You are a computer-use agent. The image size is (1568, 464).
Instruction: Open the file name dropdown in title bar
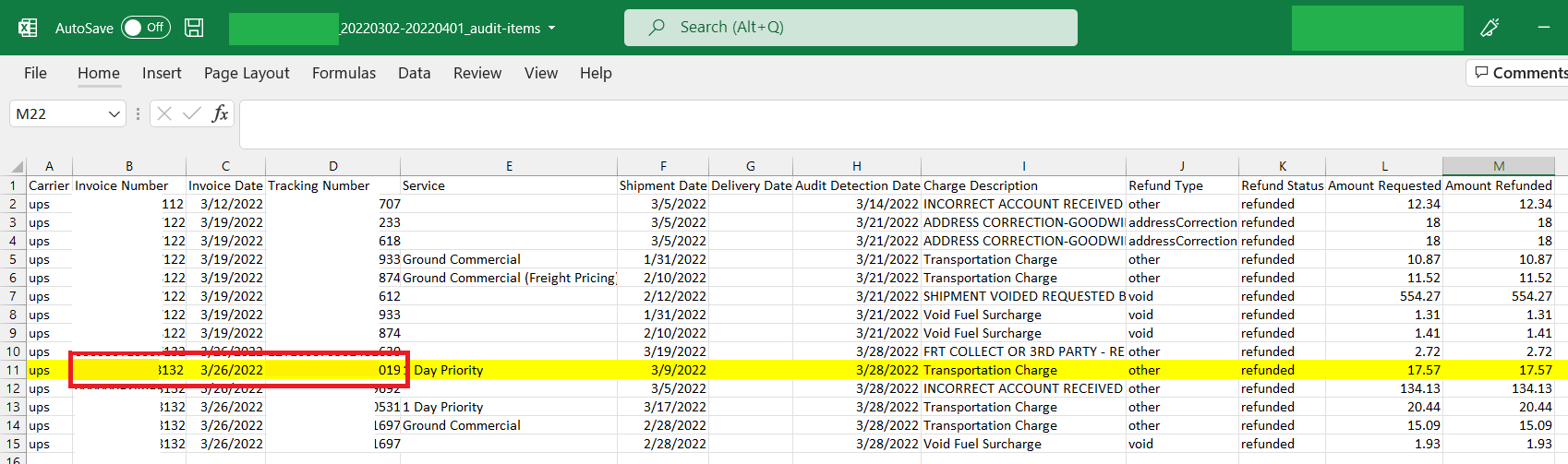coord(552,28)
